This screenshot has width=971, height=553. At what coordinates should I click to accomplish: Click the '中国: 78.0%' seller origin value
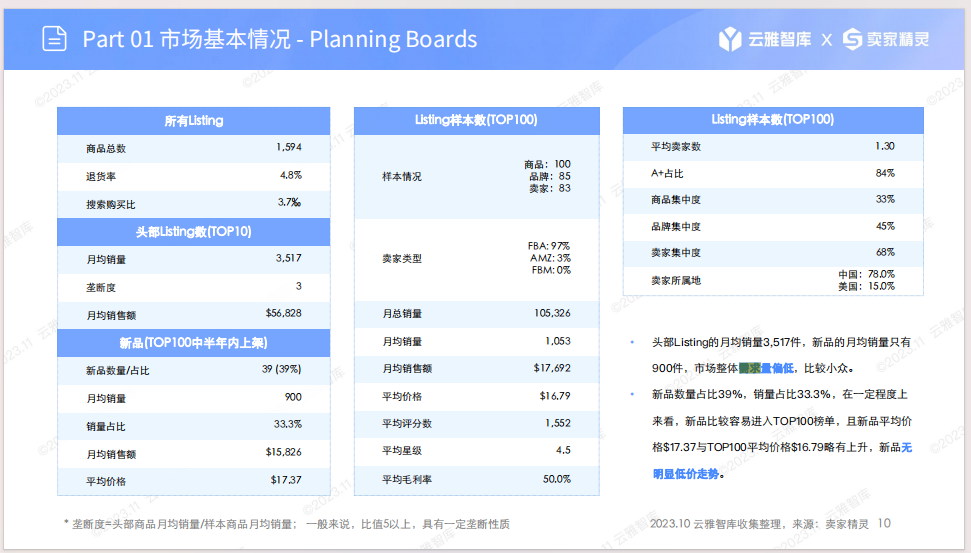tap(866, 274)
